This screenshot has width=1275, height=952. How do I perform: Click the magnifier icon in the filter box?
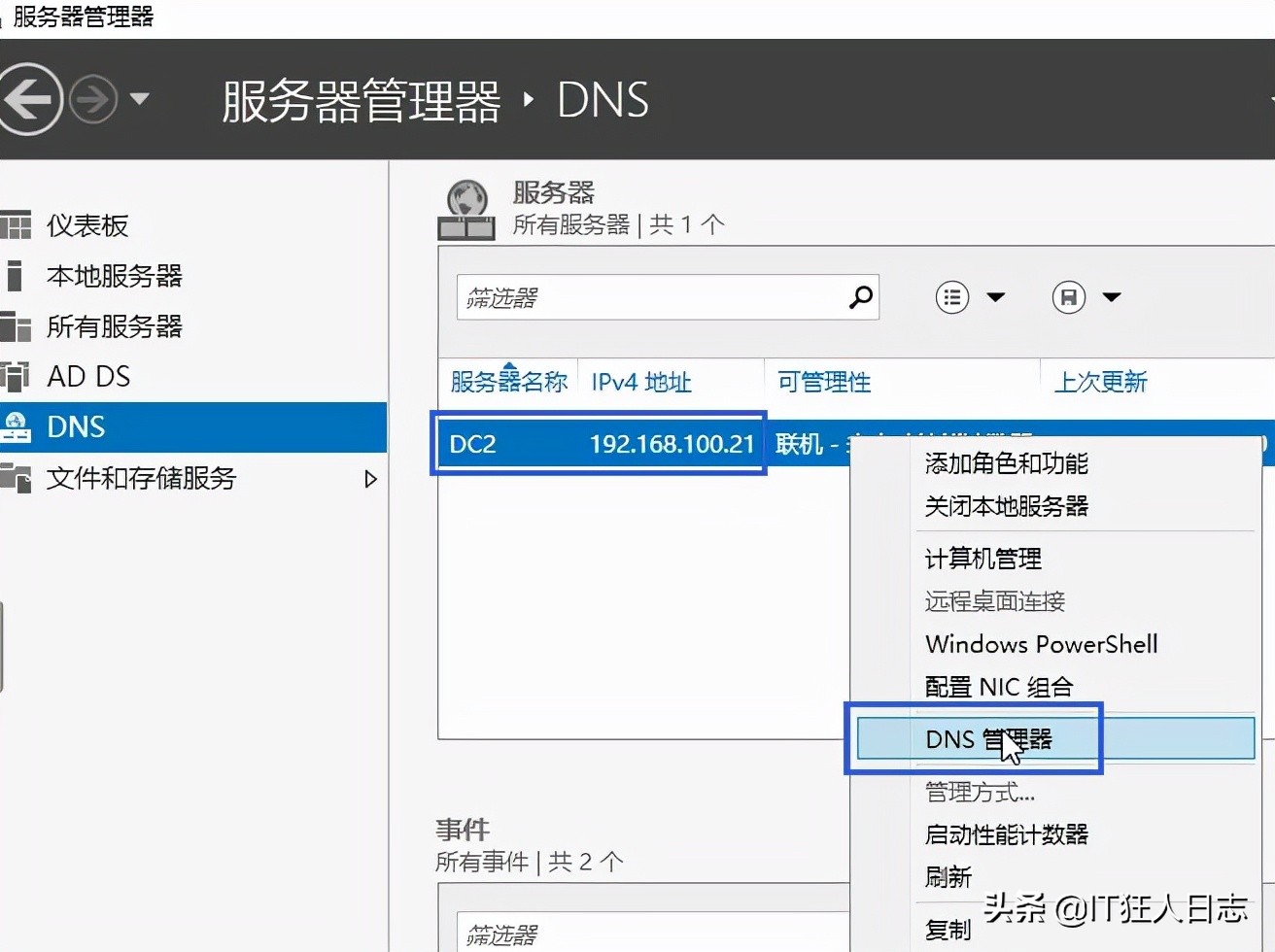pyautogui.click(x=860, y=297)
